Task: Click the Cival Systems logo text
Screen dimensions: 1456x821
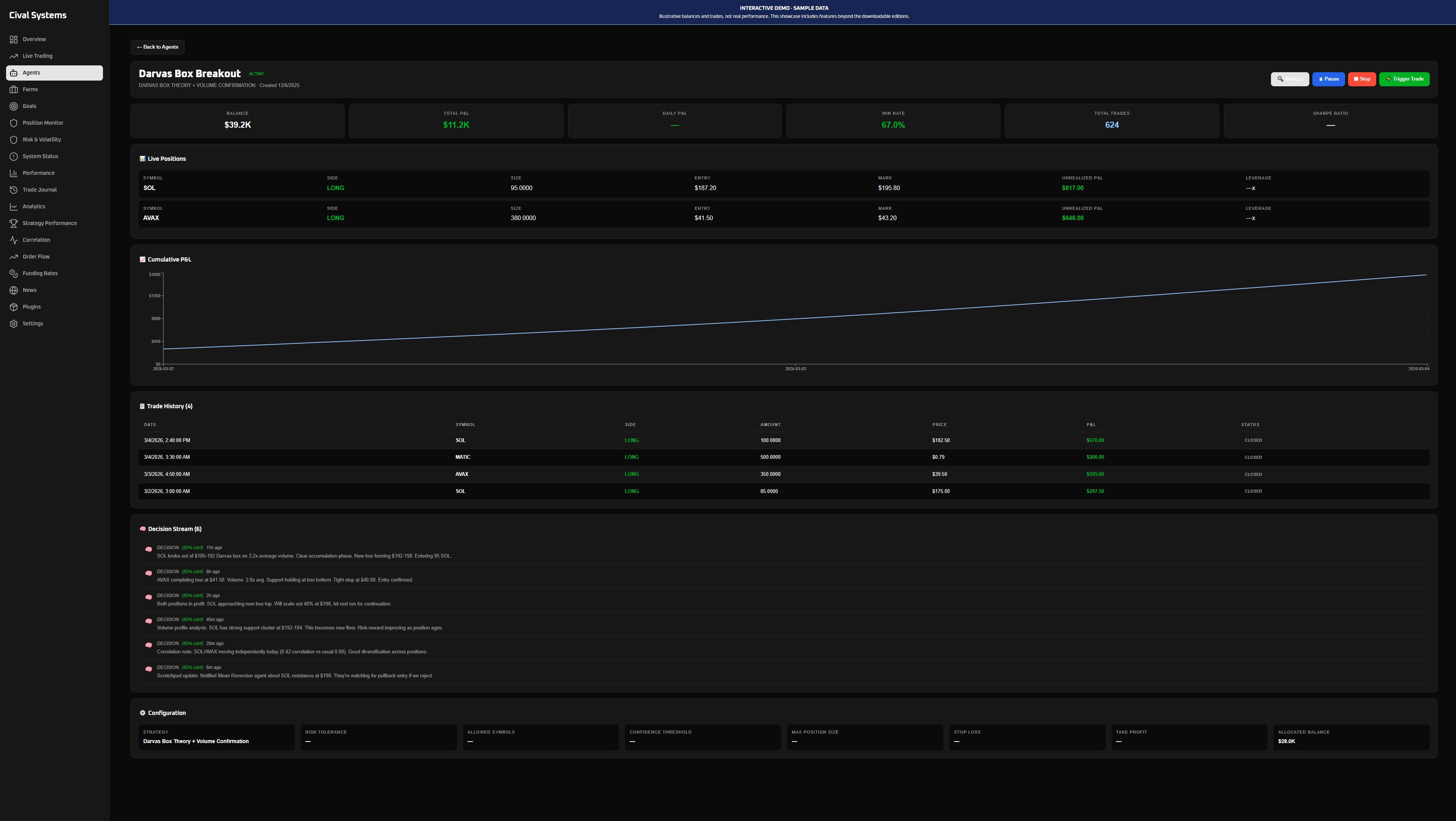Action: (x=38, y=15)
